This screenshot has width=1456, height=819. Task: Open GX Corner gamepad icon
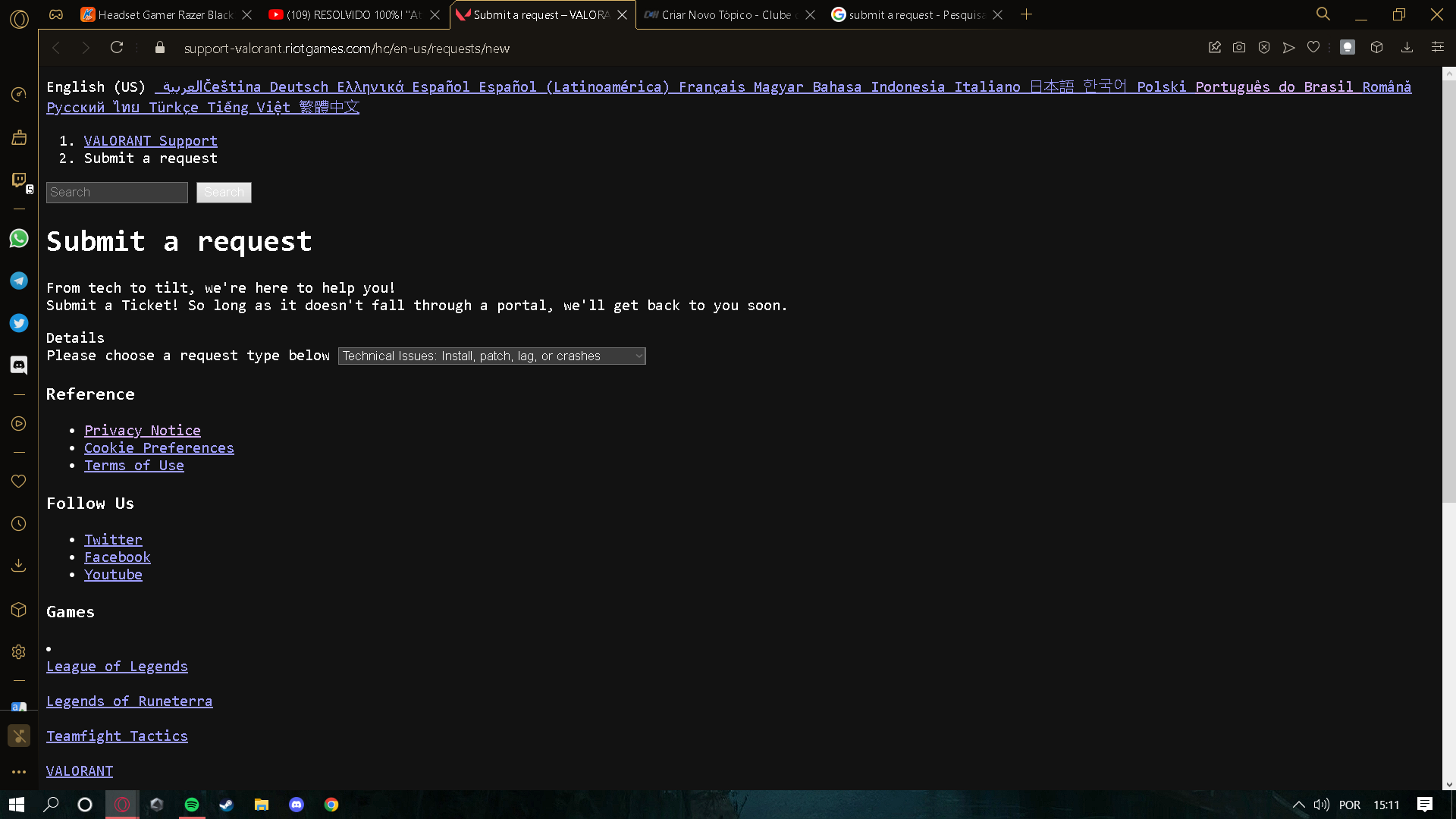(56, 14)
